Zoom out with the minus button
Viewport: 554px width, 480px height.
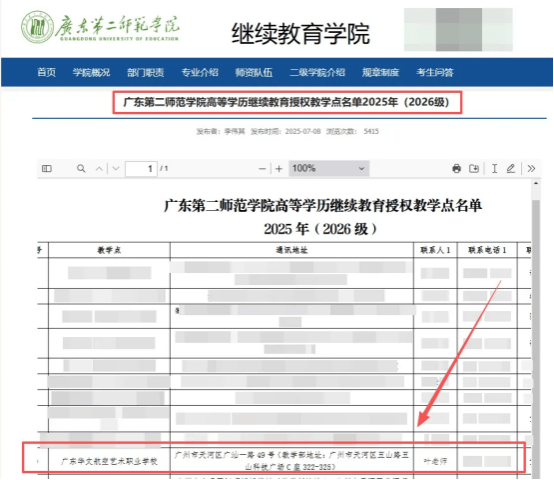point(262,169)
